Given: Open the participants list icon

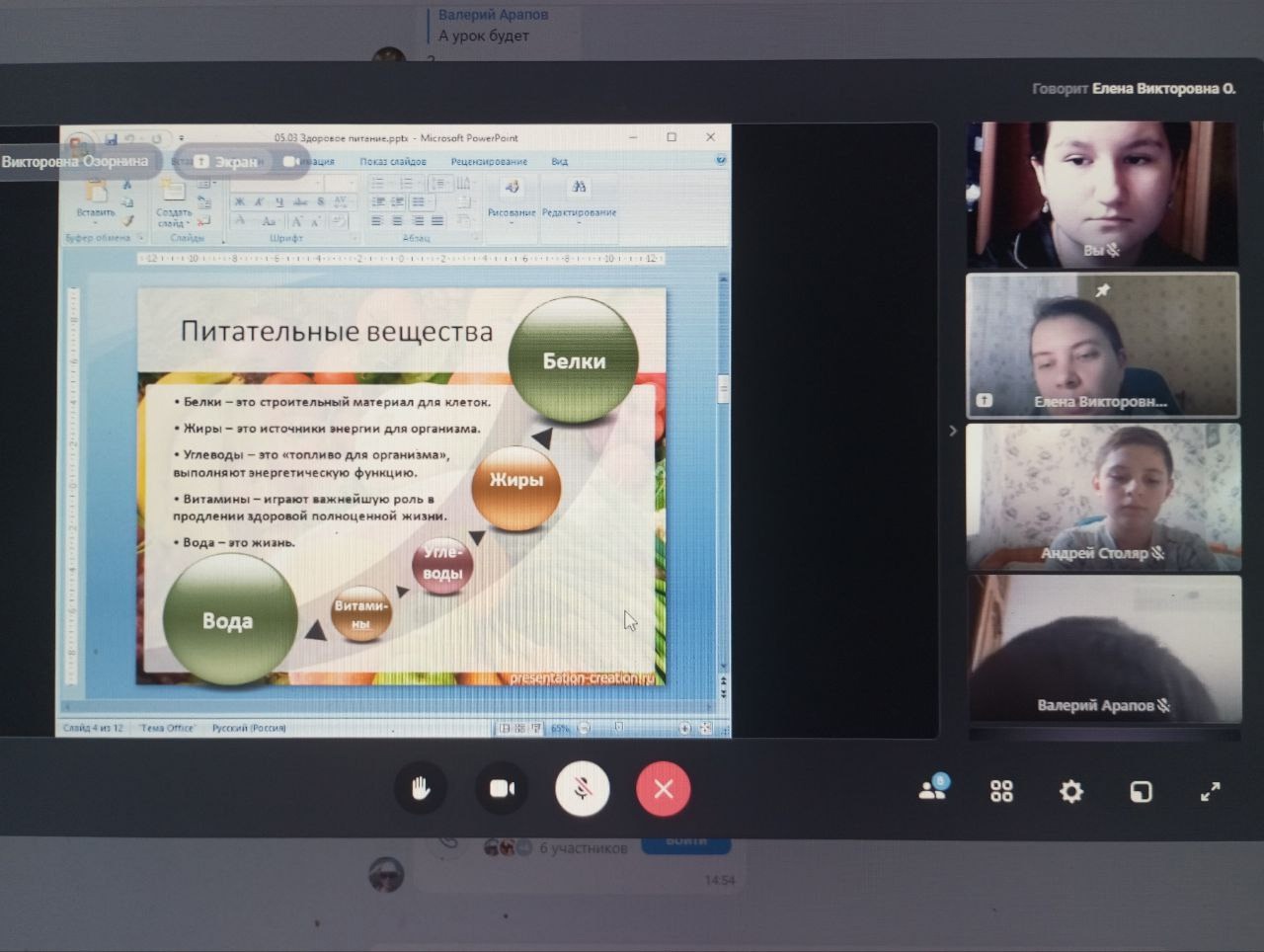Looking at the screenshot, I should pyautogui.click(x=933, y=788).
